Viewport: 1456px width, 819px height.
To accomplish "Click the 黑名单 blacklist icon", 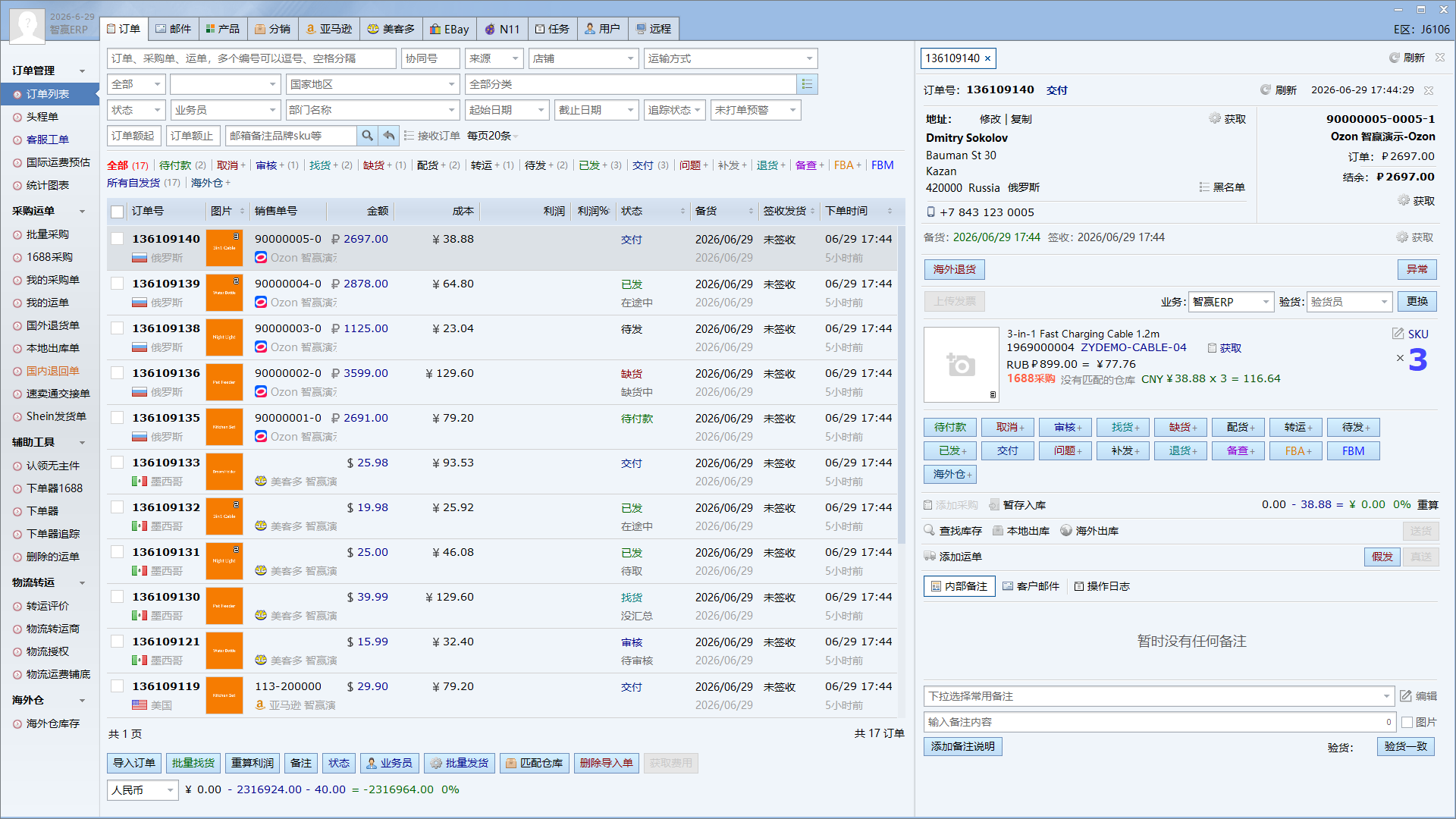I will pos(1204,187).
